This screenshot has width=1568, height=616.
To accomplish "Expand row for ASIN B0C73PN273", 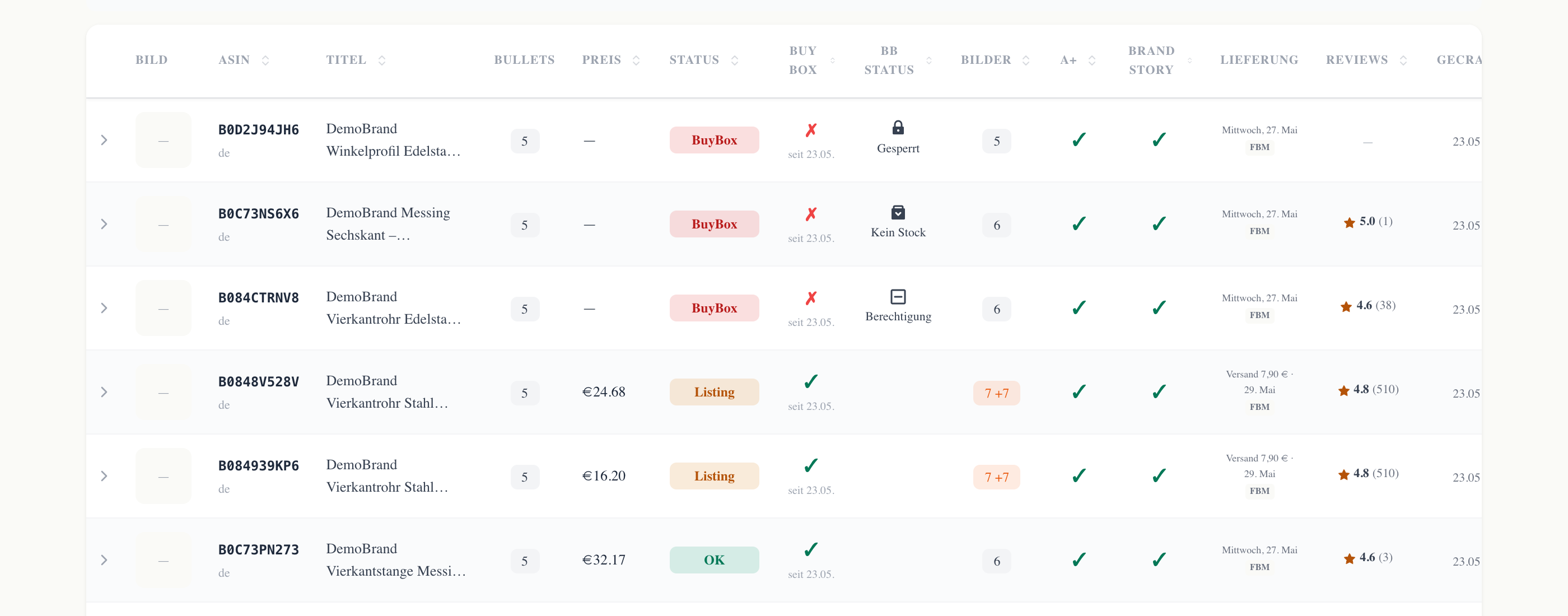I will 104,560.
